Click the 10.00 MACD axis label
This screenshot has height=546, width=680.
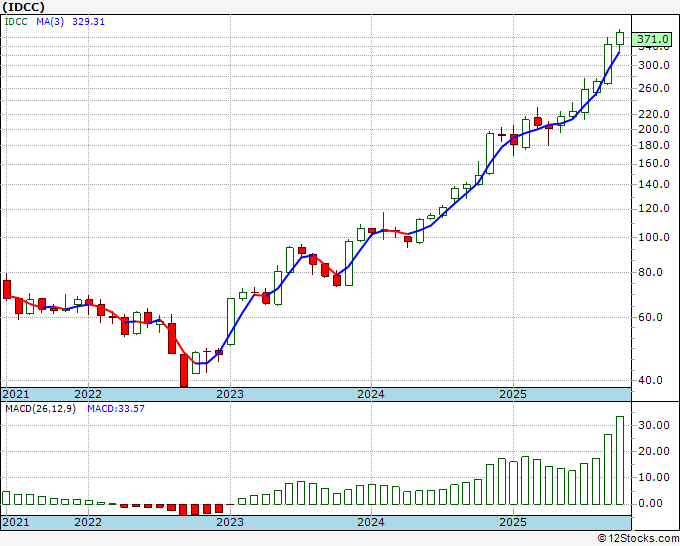[x=654, y=477]
